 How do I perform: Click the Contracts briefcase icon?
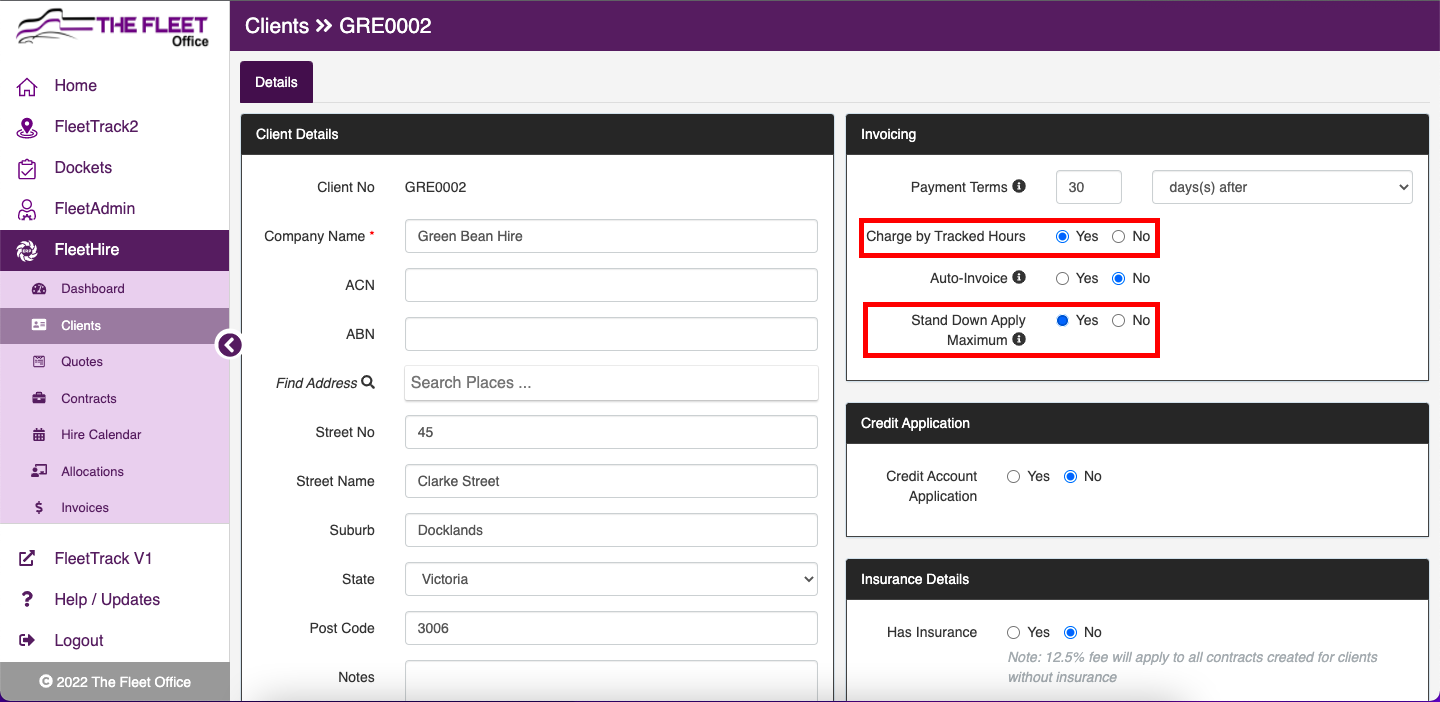tap(39, 398)
